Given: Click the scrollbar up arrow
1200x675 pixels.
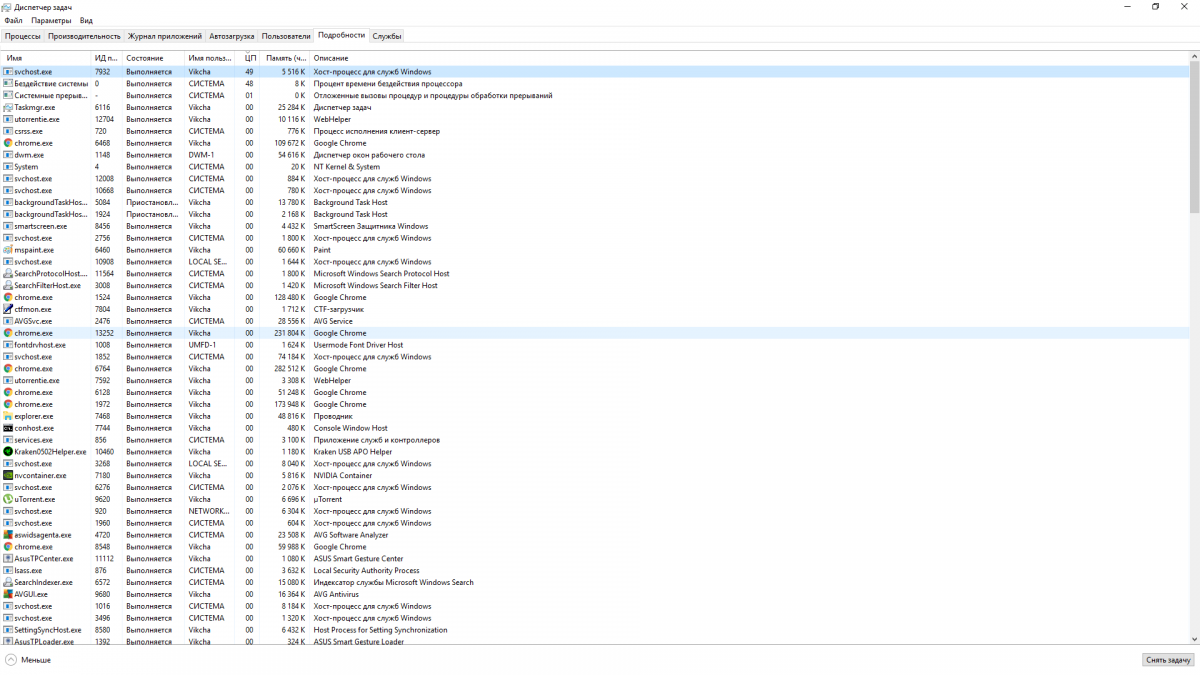Looking at the screenshot, I should [1194, 56].
